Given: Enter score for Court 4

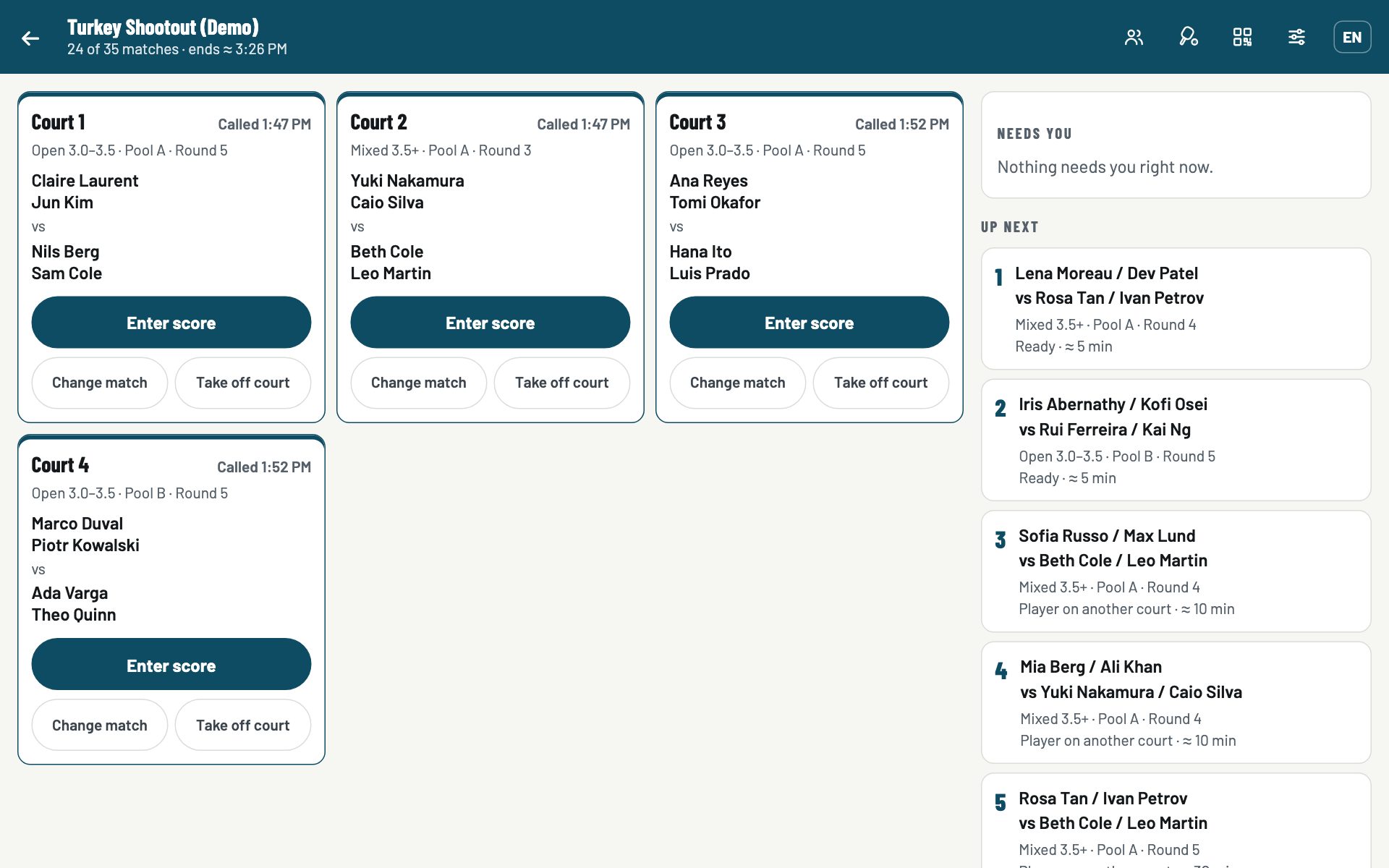Looking at the screenshot, I should click(171, 665).
